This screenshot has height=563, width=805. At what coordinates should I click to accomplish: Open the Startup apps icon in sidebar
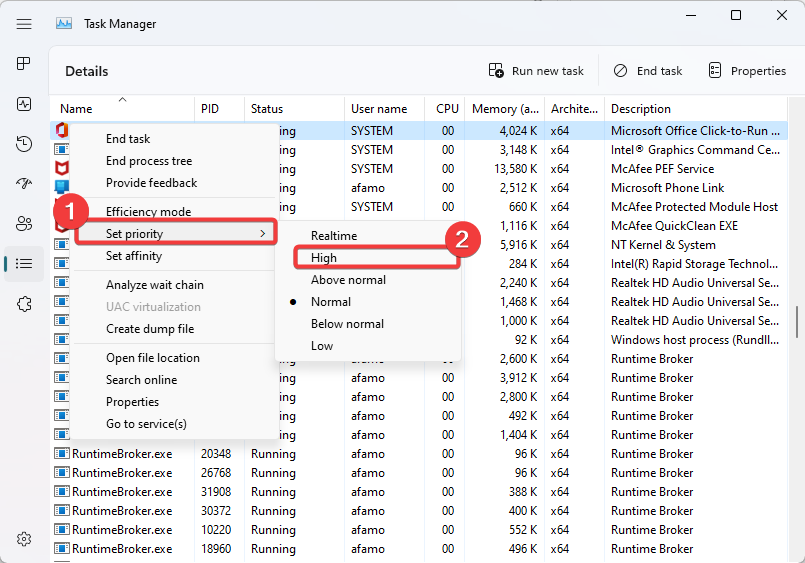click(24, 183)
